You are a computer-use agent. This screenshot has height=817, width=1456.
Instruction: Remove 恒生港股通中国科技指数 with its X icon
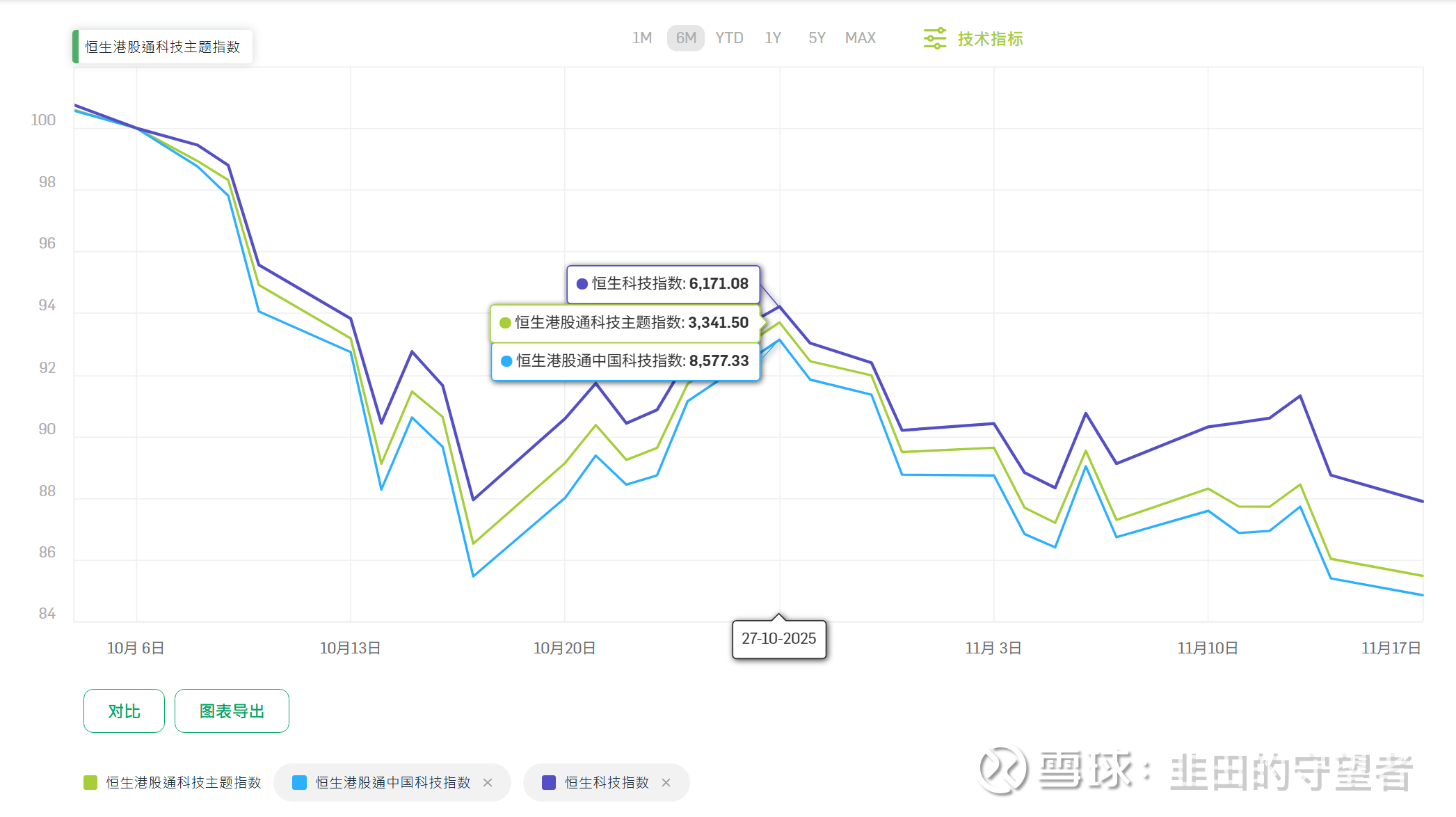488,783
